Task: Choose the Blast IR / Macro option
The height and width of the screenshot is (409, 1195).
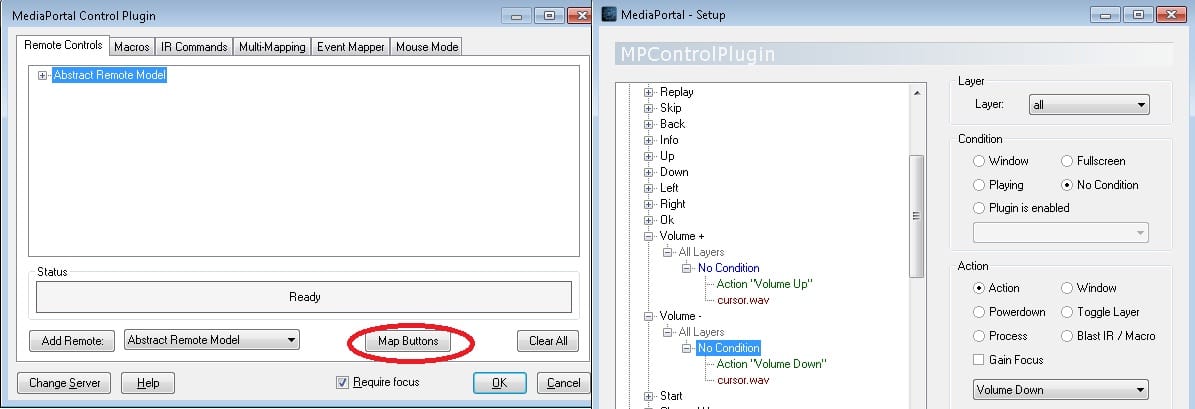Action: click(1068, 336)
